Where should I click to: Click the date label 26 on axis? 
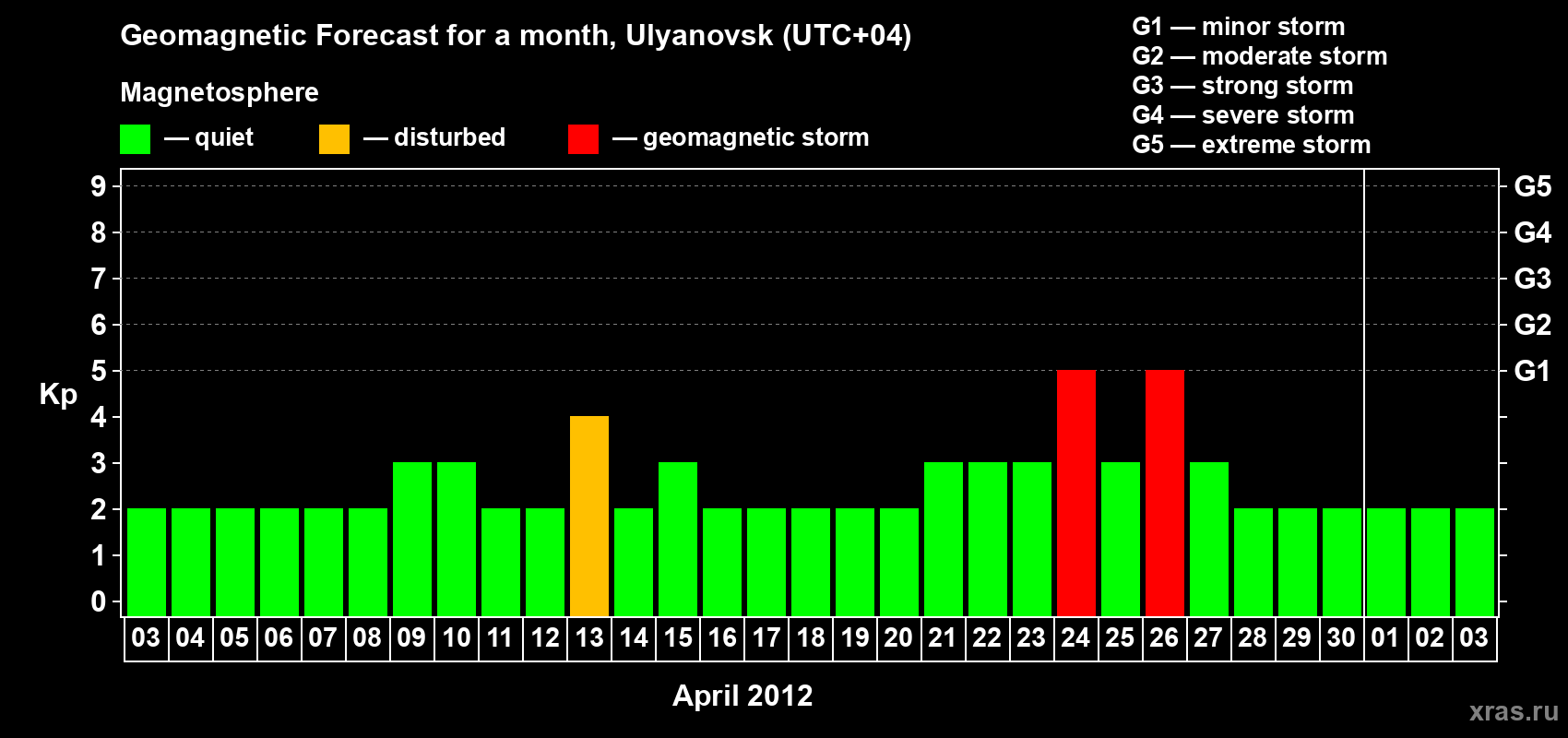[1164, 638]
